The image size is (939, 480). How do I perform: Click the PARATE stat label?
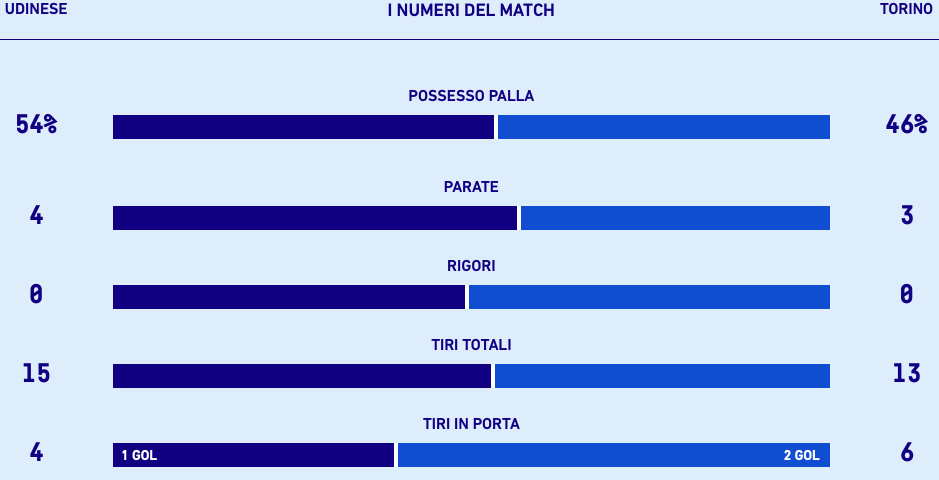471,187
